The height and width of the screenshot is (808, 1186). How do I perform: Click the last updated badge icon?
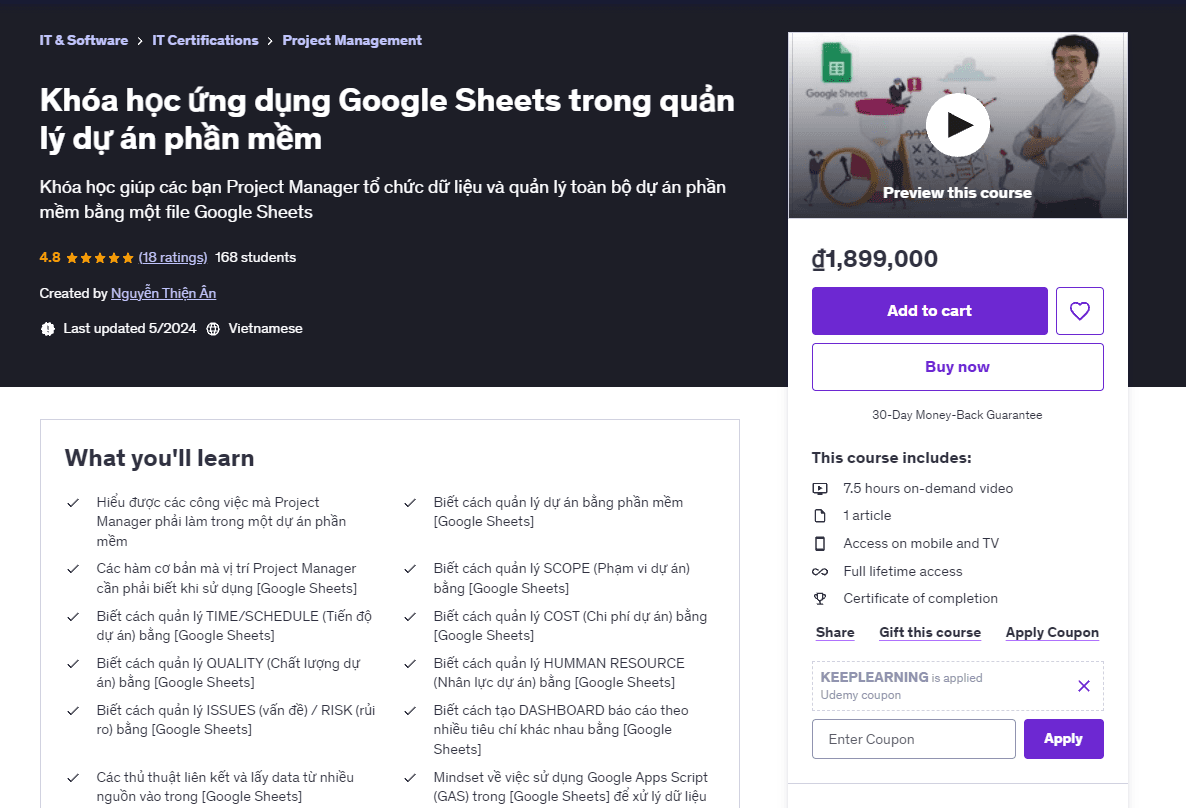pos(48,329)
